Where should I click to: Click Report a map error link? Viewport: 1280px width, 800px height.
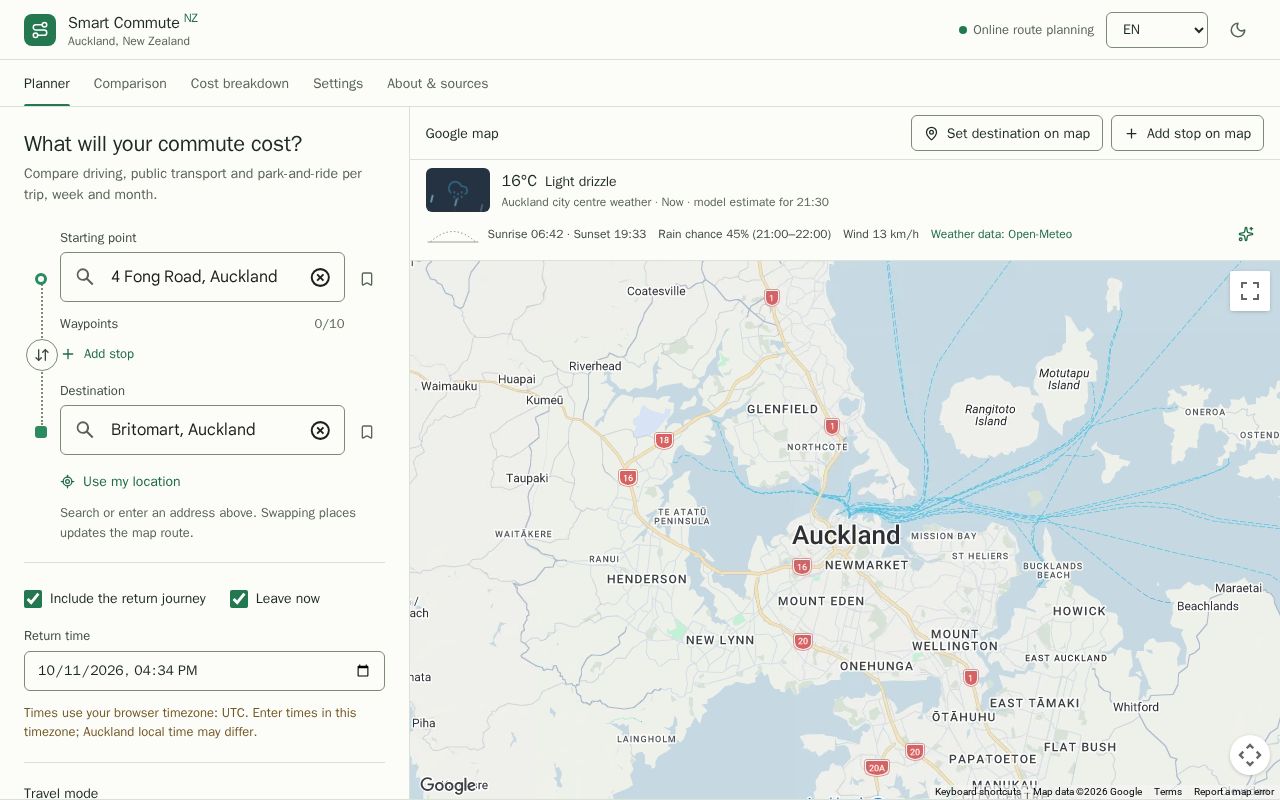click(x=1234, y=792)
